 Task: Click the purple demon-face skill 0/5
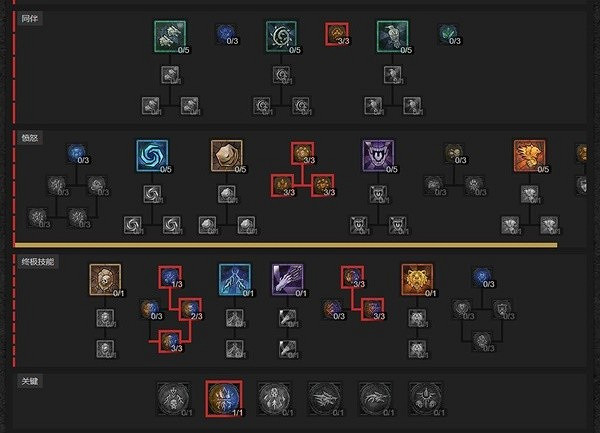378,155
